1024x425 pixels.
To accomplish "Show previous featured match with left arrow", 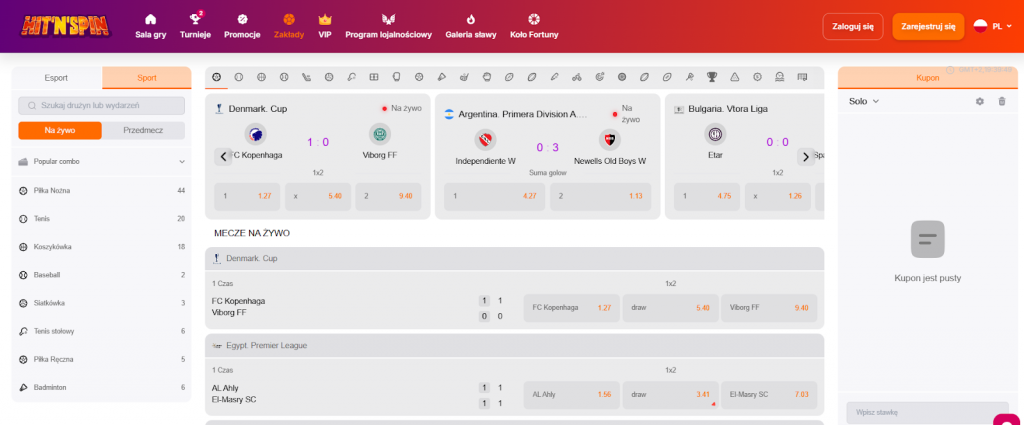I will tap(223, 157).
